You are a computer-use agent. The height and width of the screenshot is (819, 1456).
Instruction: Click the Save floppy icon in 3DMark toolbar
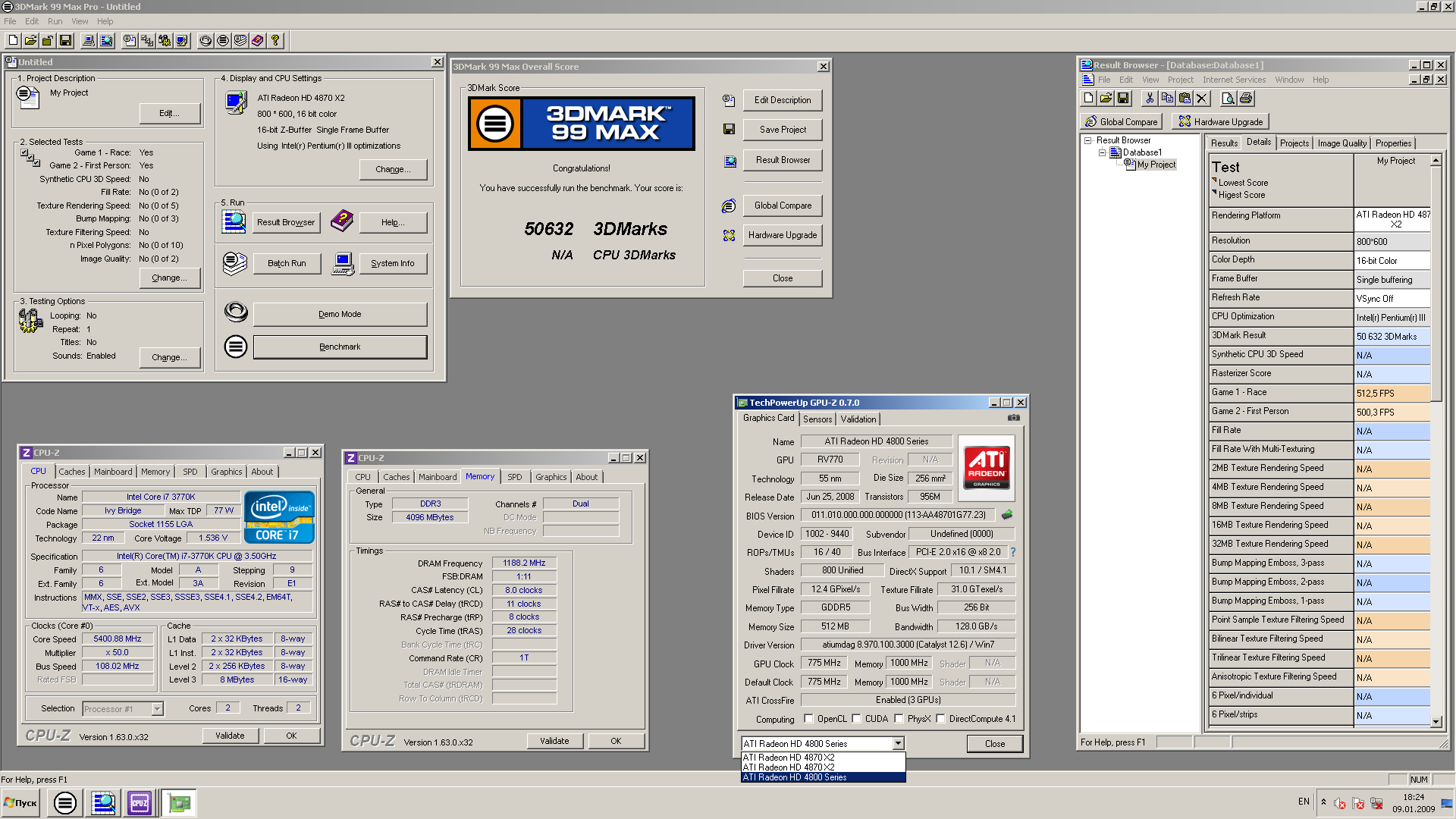(x=65, y=40)
